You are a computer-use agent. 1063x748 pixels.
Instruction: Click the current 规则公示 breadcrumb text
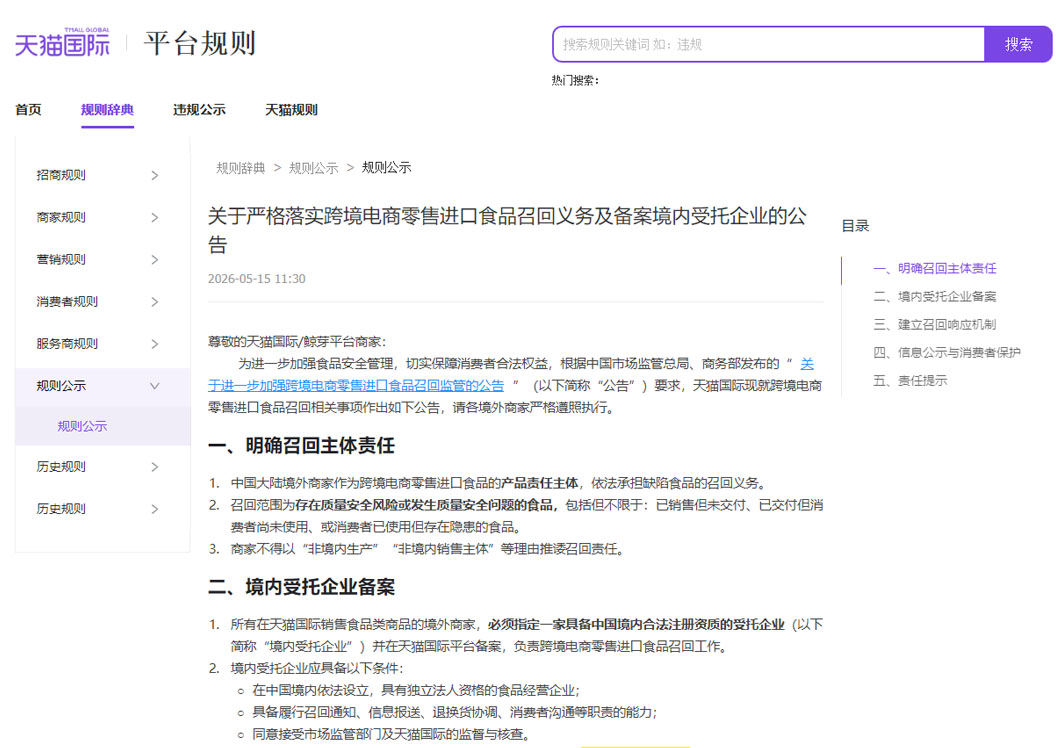386,168
